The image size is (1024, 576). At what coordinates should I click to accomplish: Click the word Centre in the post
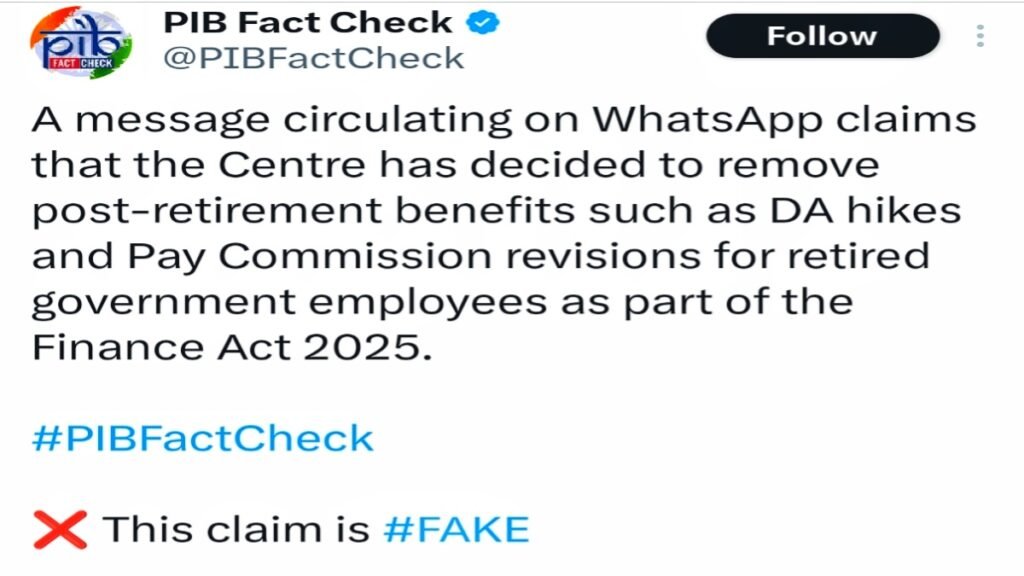click(291, 165)
